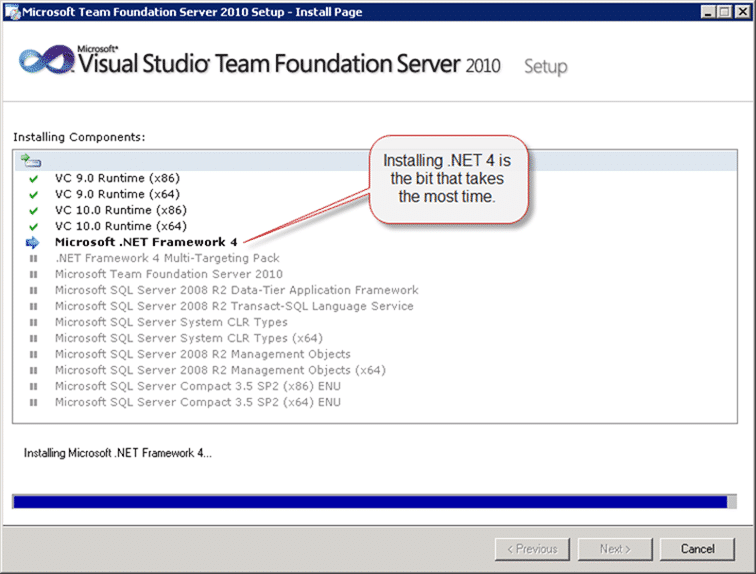This screenshot has width=756, height=574.
Task: Click pending icon beside .NET Framework 4 Multi-Targeting Pack
Action: click(33, 258)
